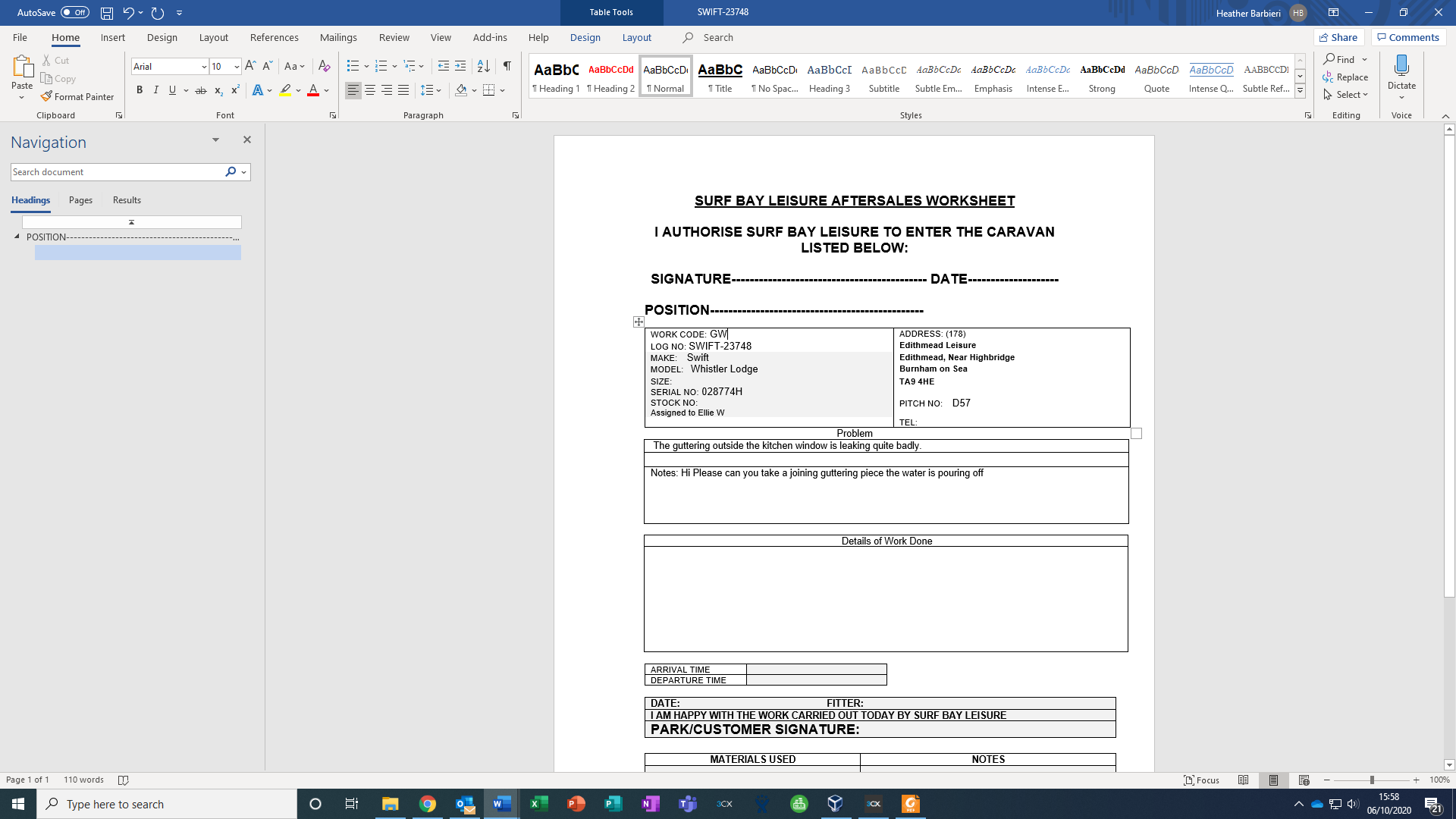The image size is (1456, 819).
Task: Click the Search document field
Action: 114,172
